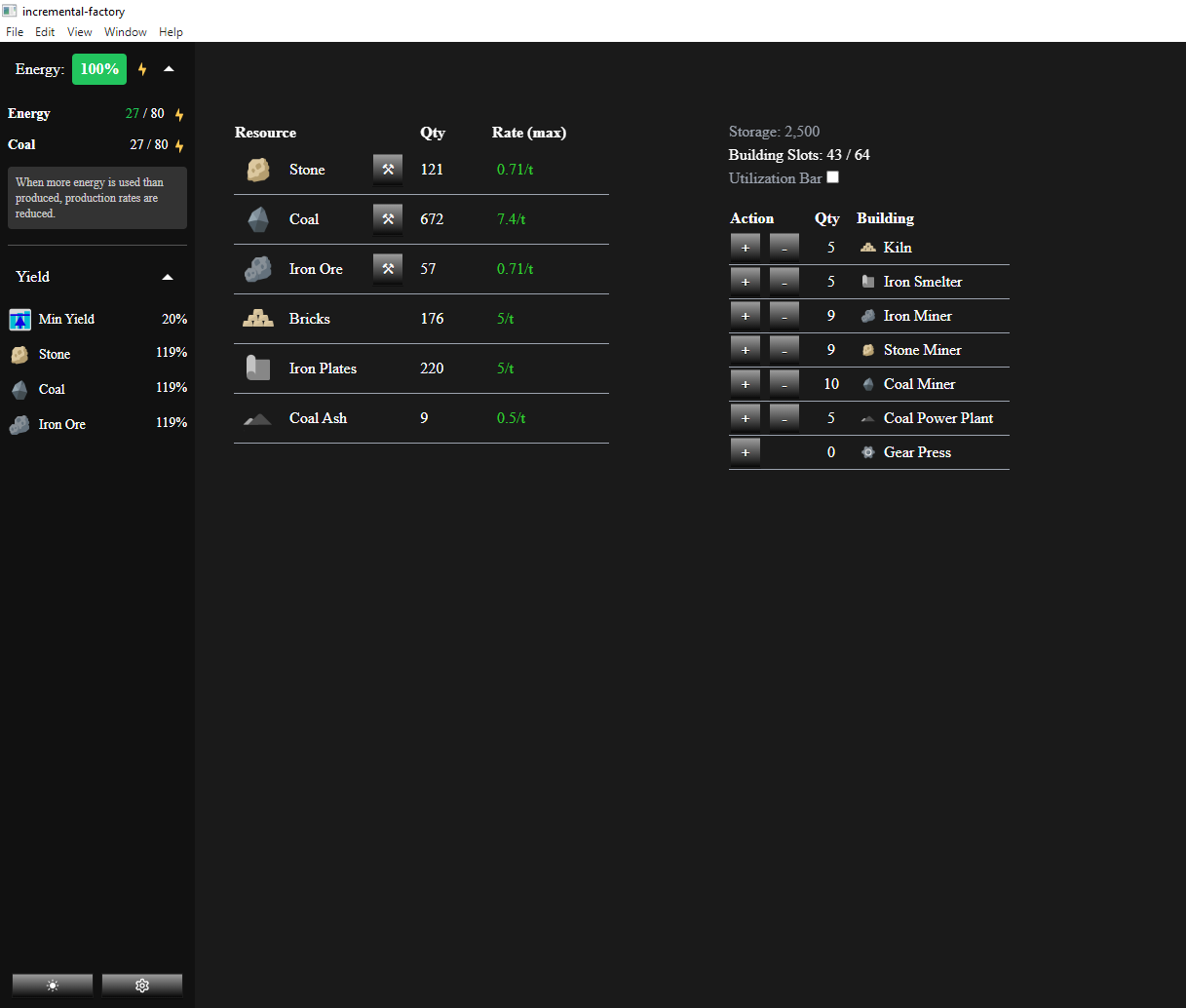Click the Gear Press building icon
The image size is (1186, 1008).
click(x=868, y=452)
